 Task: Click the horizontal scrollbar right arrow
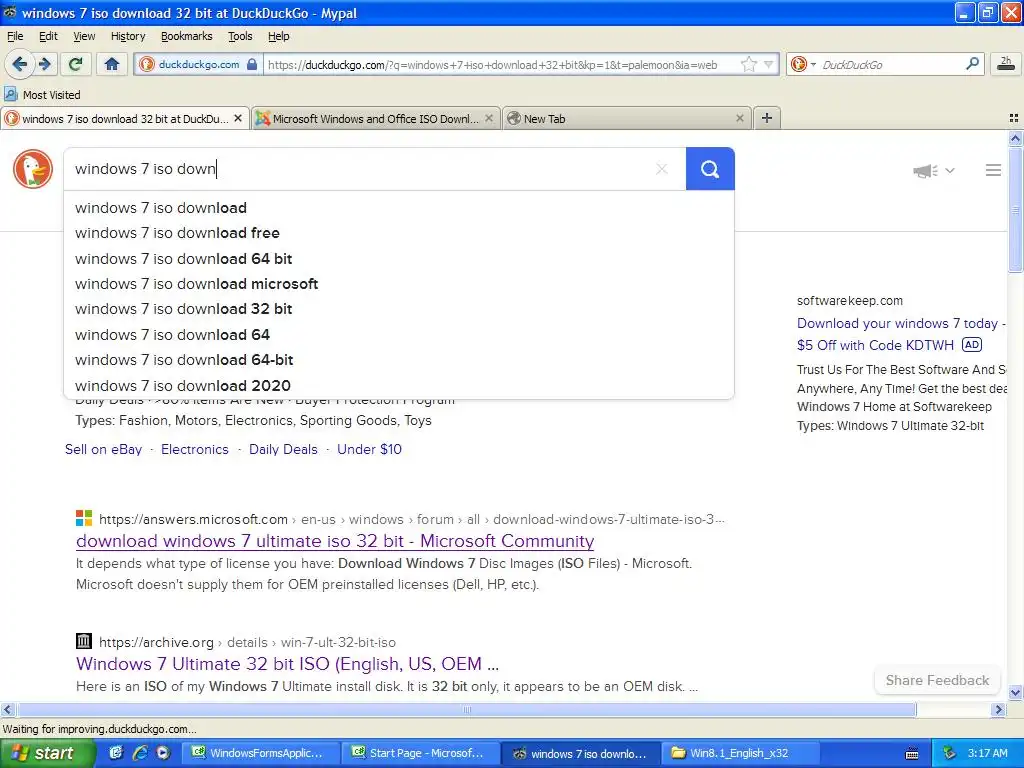click(x=998, y=709)
